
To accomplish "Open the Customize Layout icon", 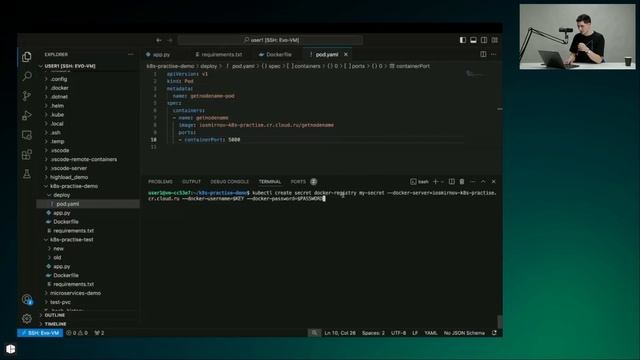I will coord(495,40).
